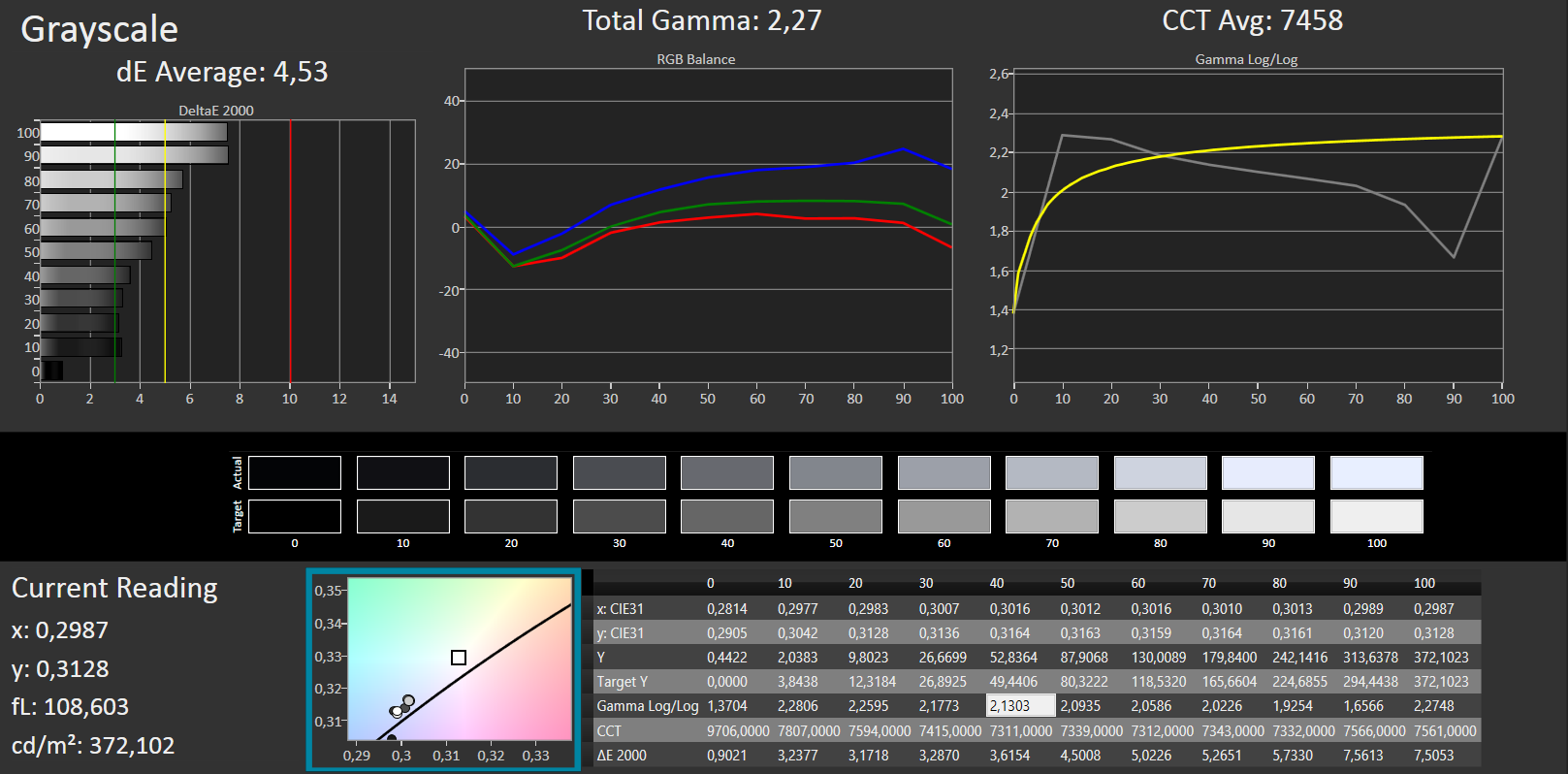Click the Grayscale heading

[100, 29]
